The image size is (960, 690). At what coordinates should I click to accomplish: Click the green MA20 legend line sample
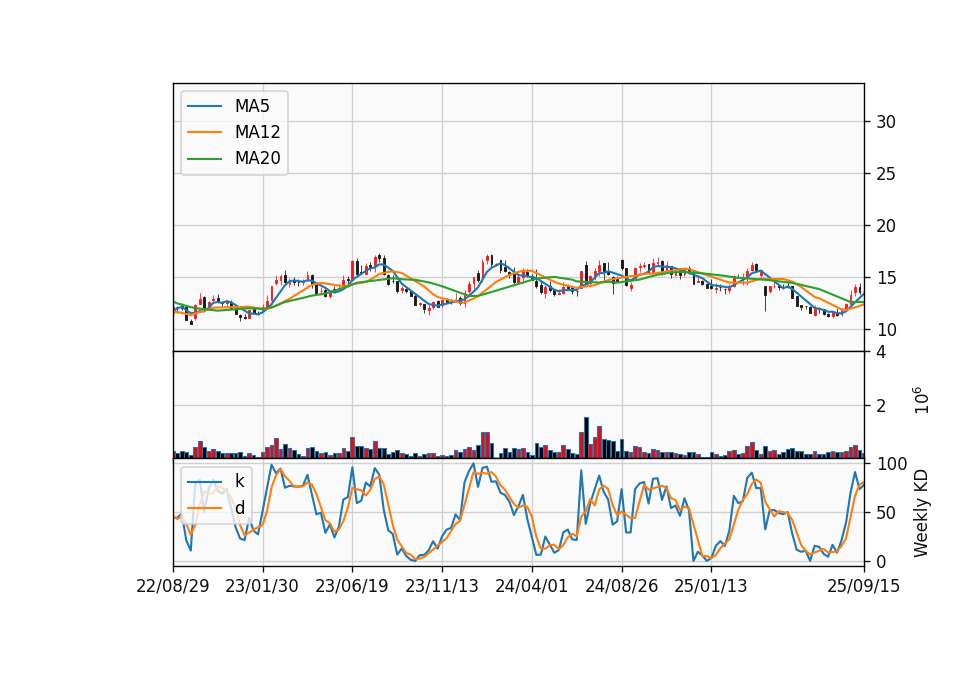tap(204, 158)
